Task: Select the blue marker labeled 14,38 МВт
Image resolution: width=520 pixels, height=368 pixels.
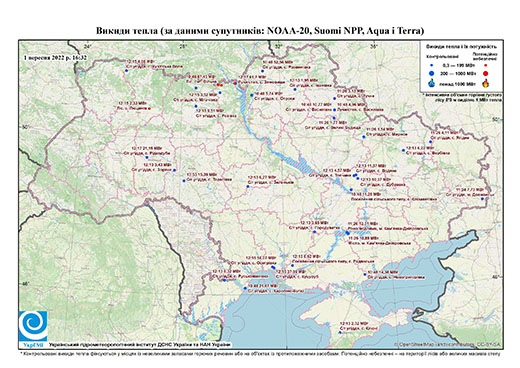Action: tap(365, 274)
